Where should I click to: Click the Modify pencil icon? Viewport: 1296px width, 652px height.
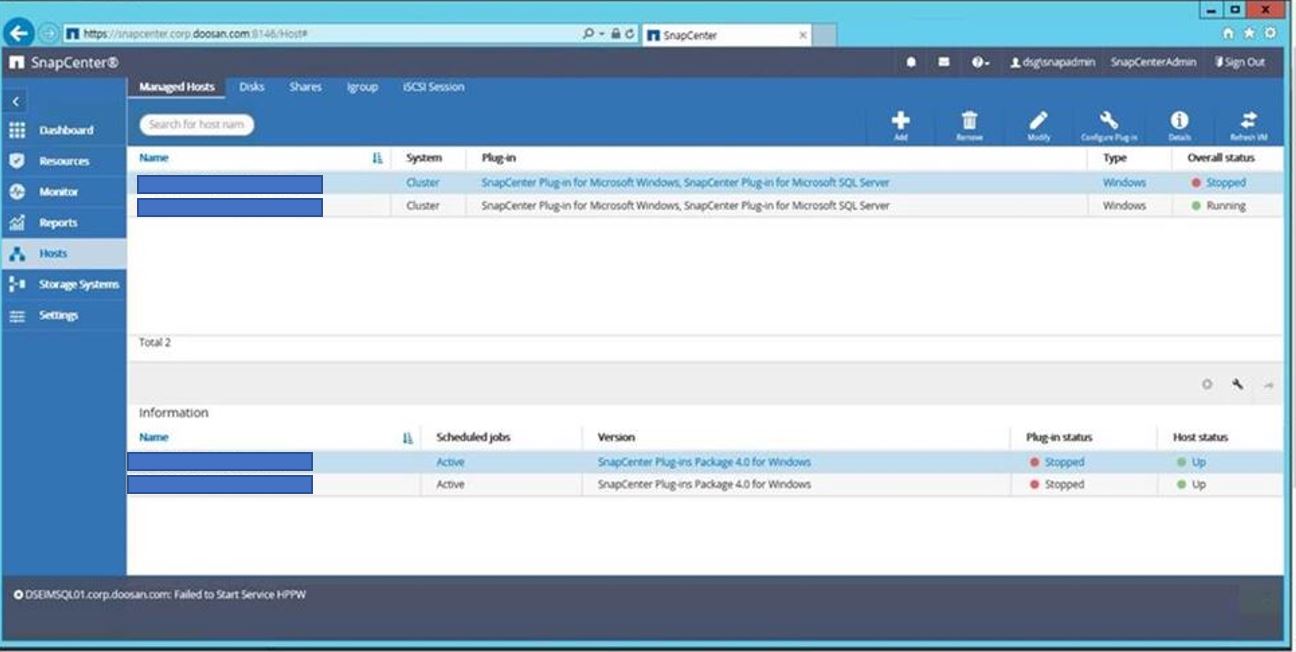tap(1039, 122)
